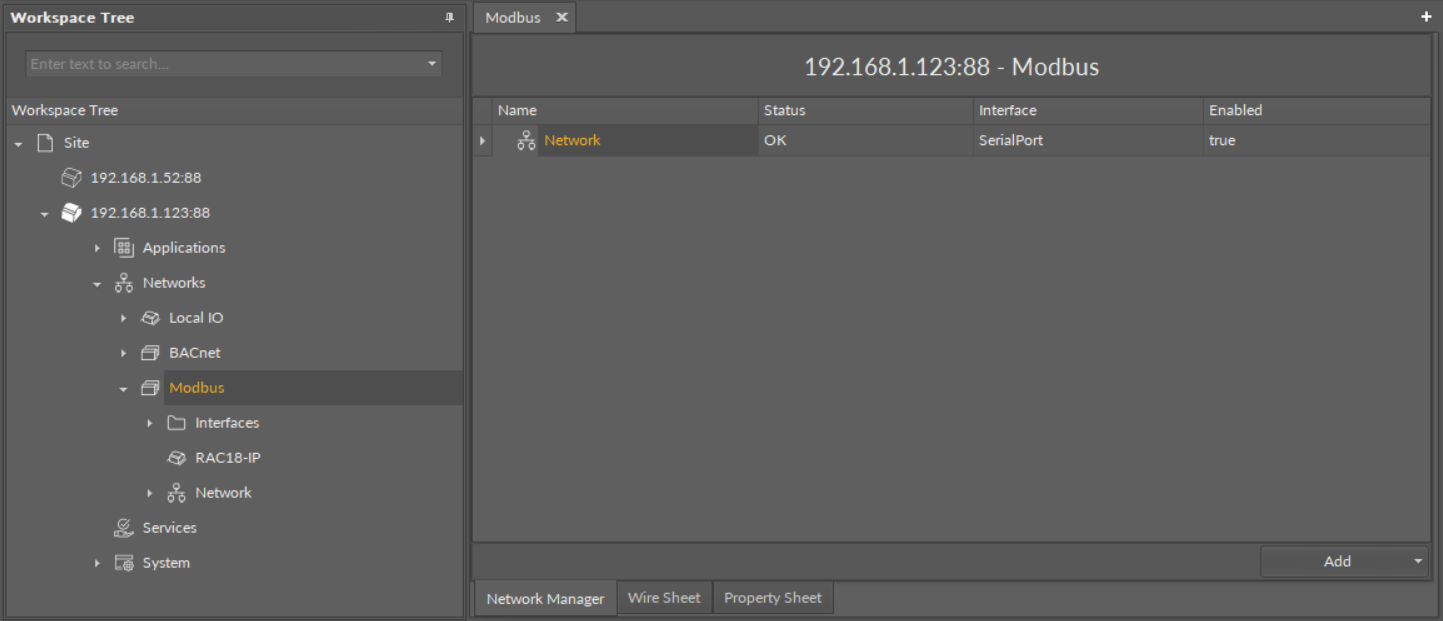This screenshot has height=621, width=1443.
Task: Click the Networks icon in workspace tree
Action: point(124,283)
